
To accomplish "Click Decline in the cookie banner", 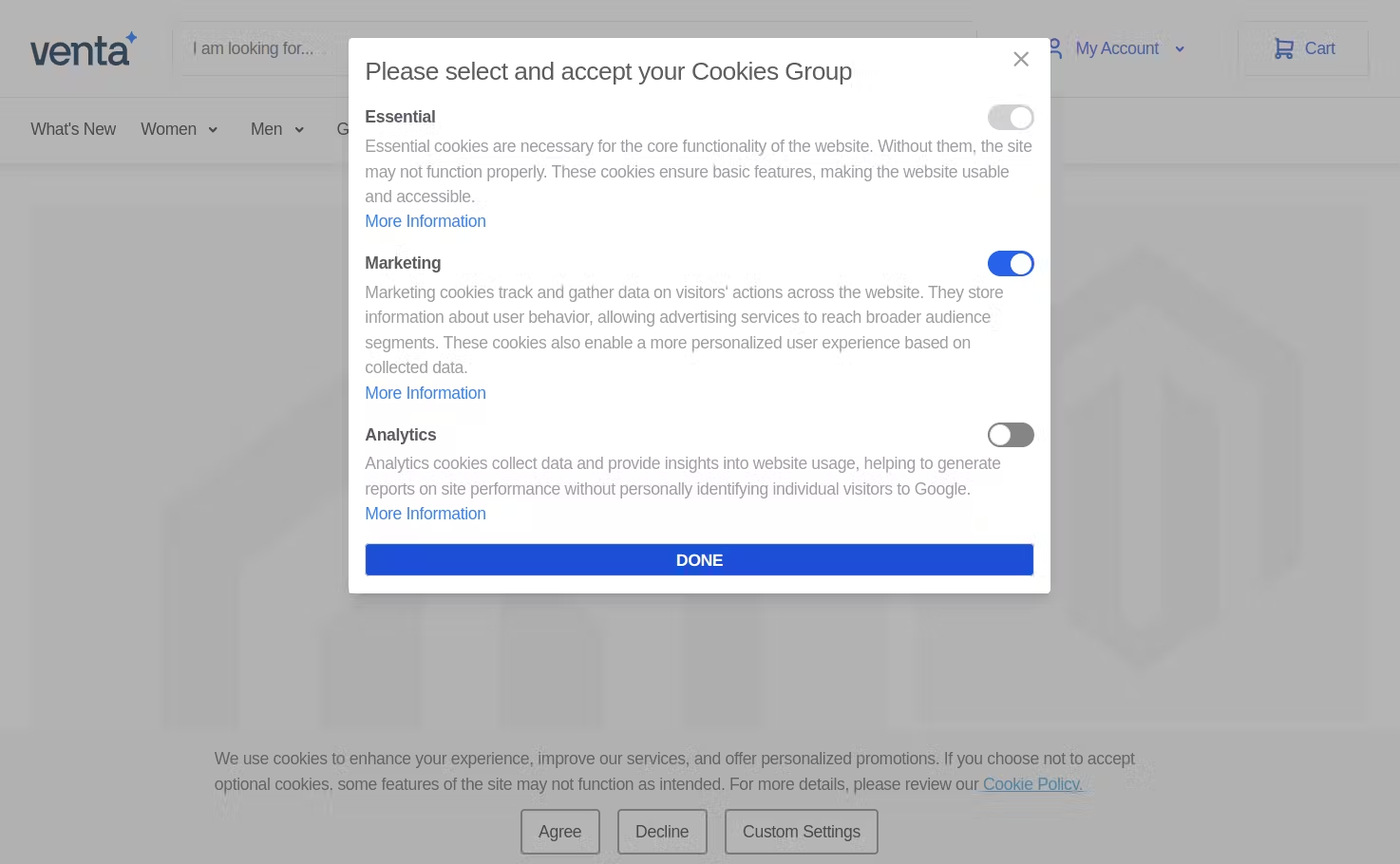I will click(662, 831).
